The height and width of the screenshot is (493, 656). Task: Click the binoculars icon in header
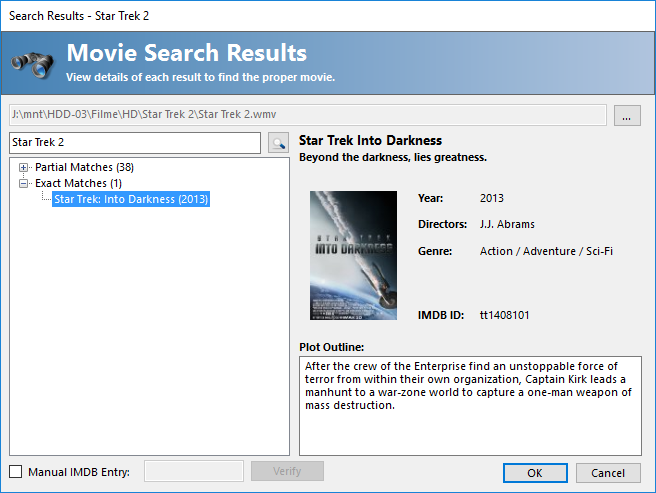click(x=33, y=65)
